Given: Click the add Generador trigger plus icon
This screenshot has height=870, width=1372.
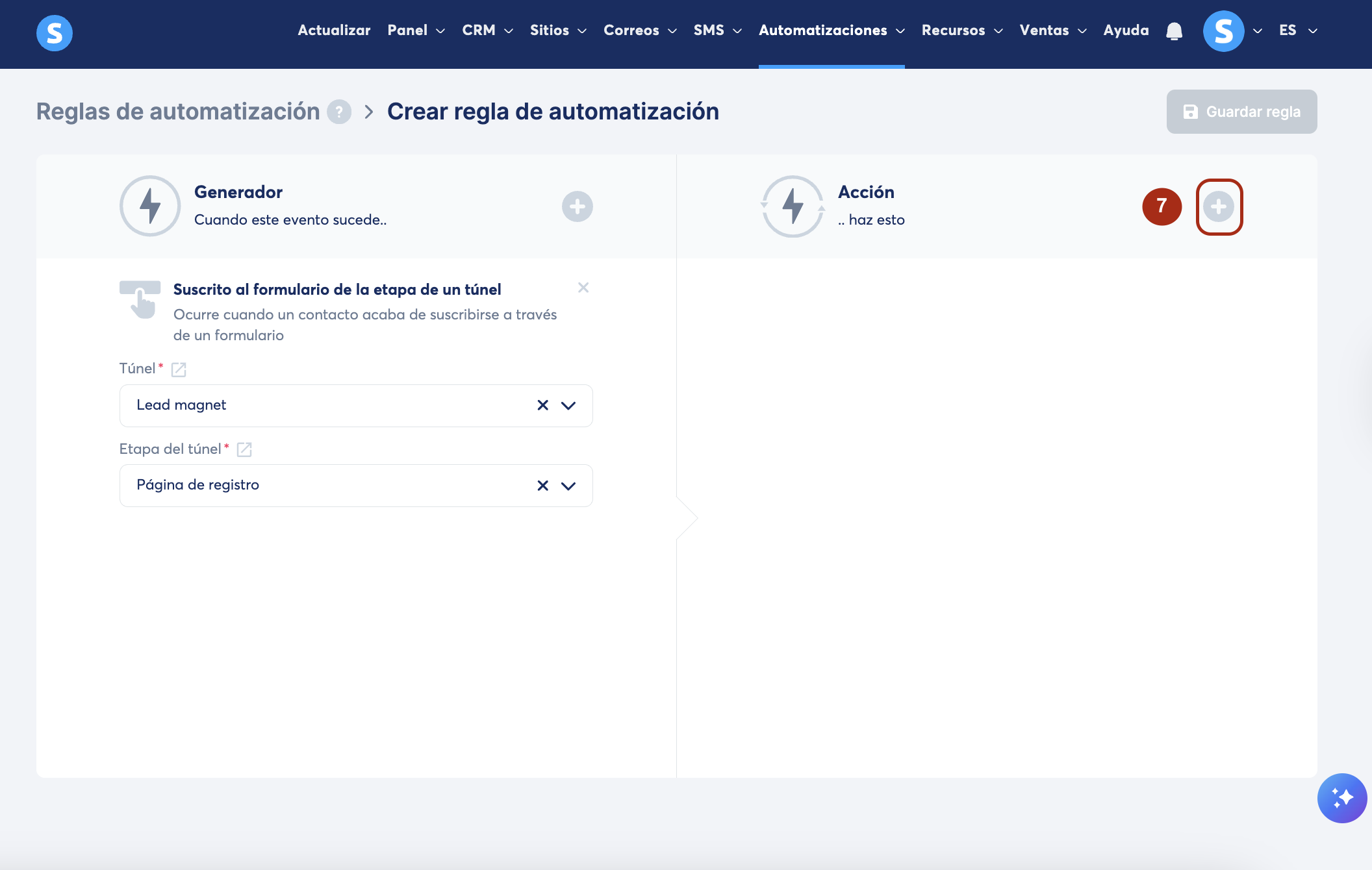Looking at the screenshot, I should (x=577, y=206).
